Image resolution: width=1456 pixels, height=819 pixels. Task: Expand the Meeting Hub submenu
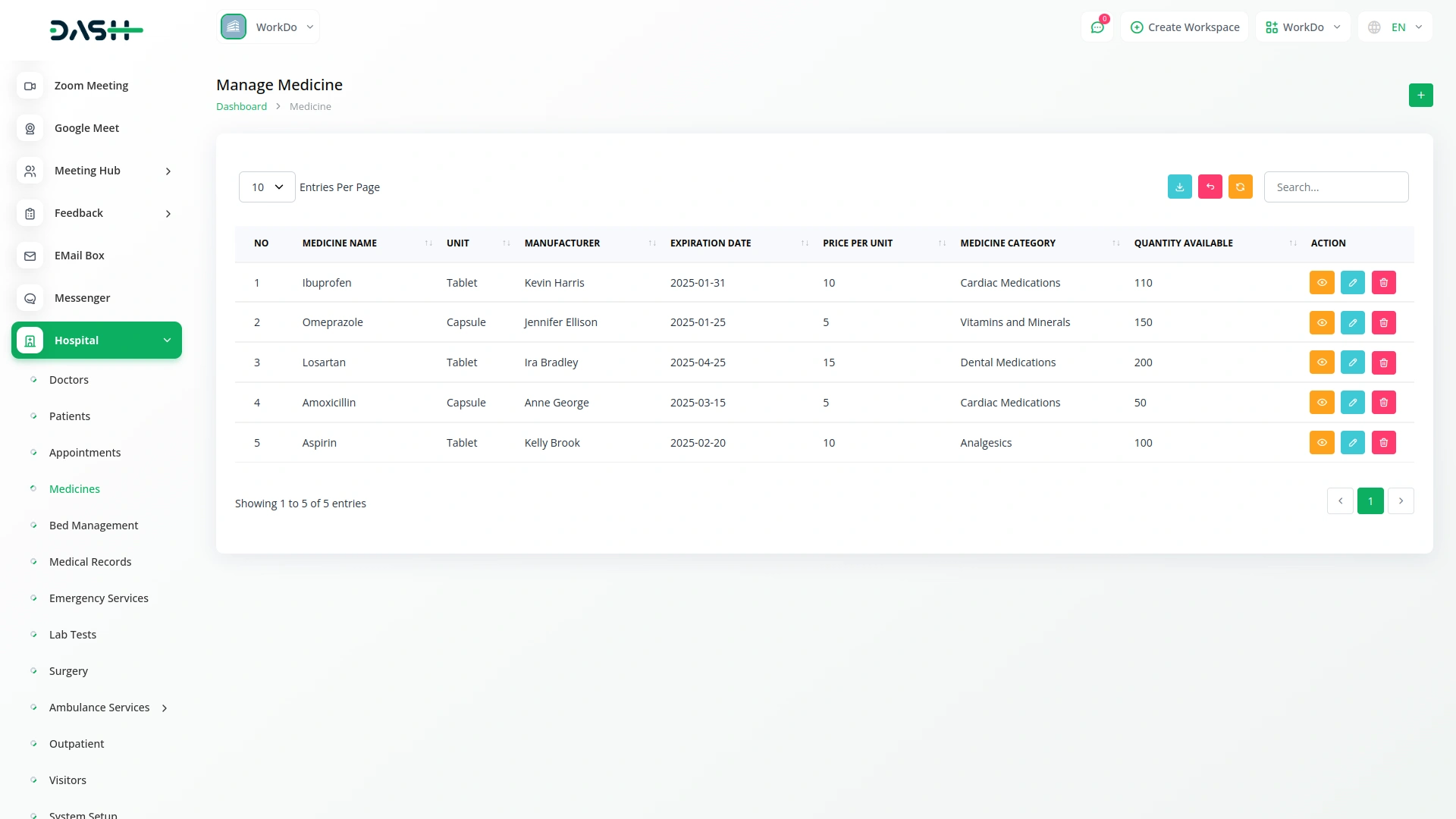pos(168,171)
